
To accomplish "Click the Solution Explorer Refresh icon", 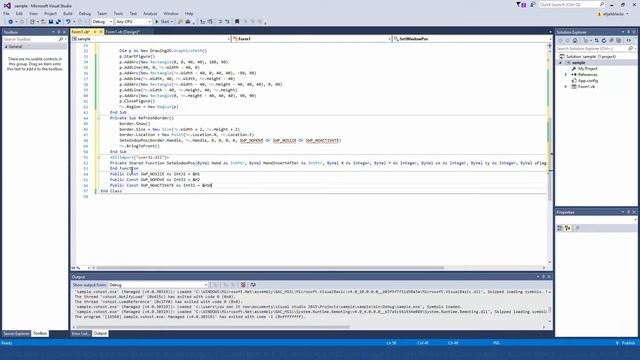I will 604,40.
